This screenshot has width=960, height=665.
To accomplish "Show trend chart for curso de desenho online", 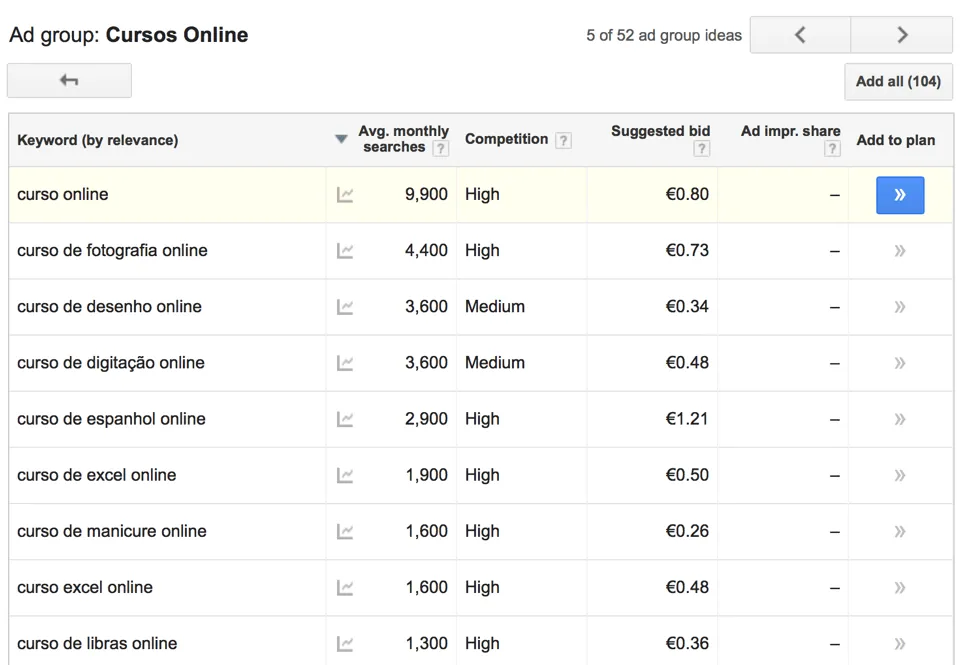I will 345,307.
